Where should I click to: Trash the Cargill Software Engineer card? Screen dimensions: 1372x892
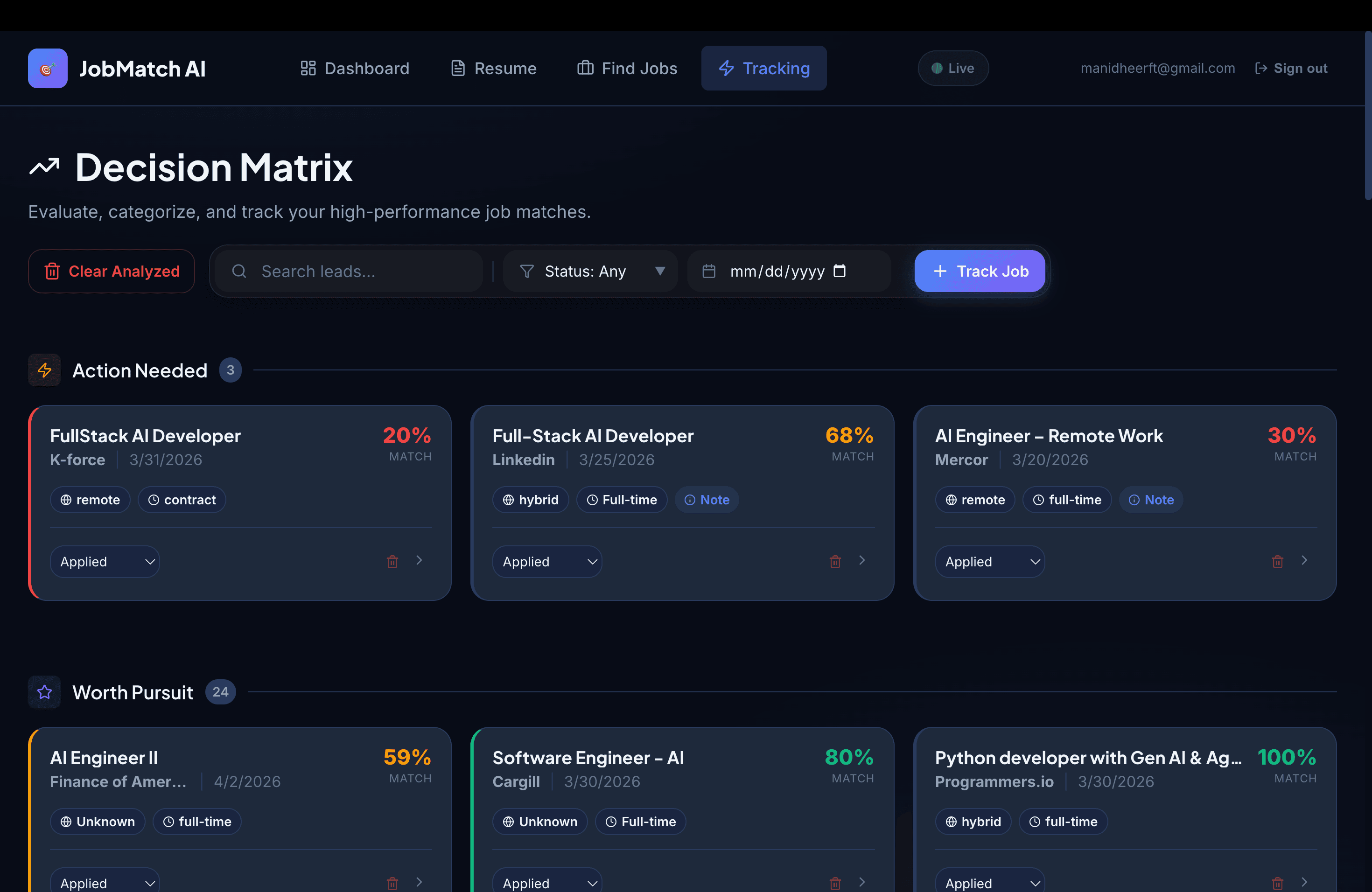835,883
